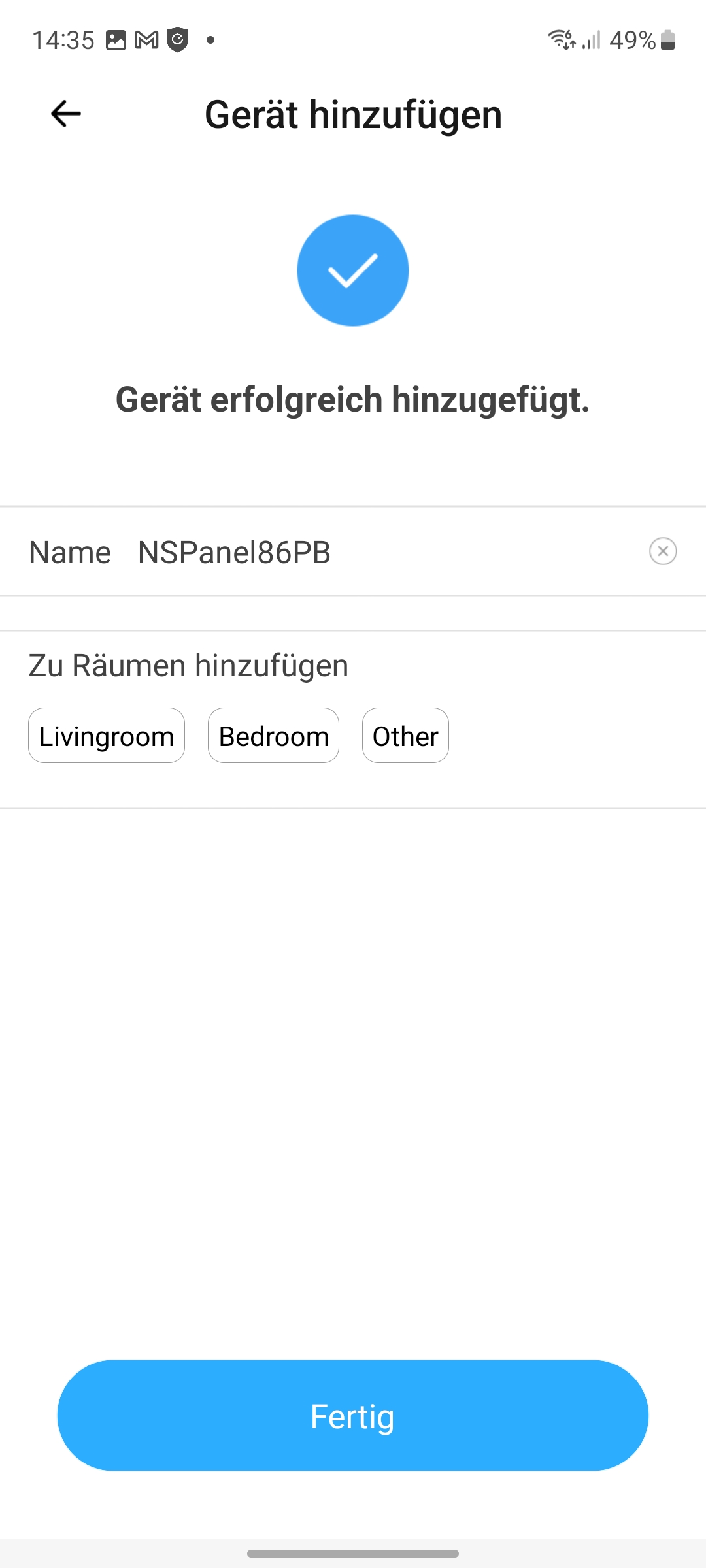Clear the device name with the X icon
Image resolution: width=706 pixels, height=1568 pixels.
[663, 551]
